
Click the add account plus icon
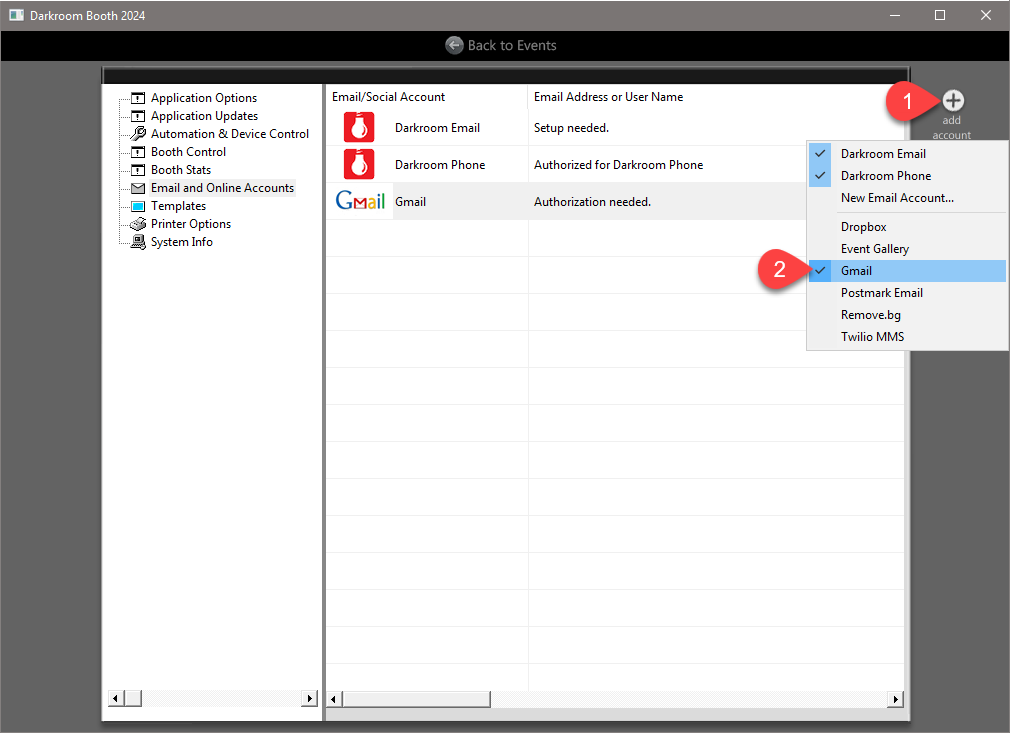coord(953,100)
